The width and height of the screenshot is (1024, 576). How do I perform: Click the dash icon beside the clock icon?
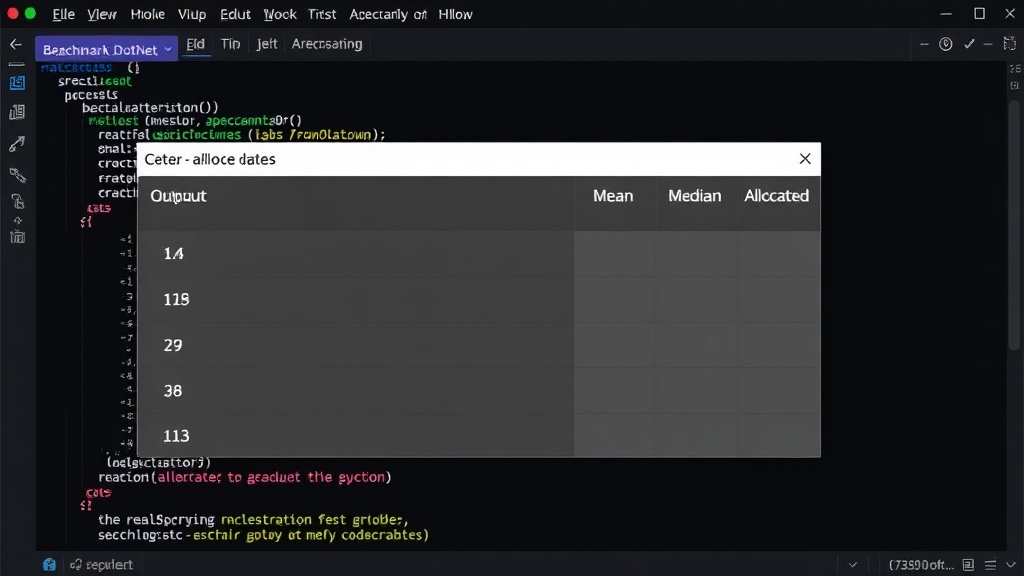click(x=924, y=44)
